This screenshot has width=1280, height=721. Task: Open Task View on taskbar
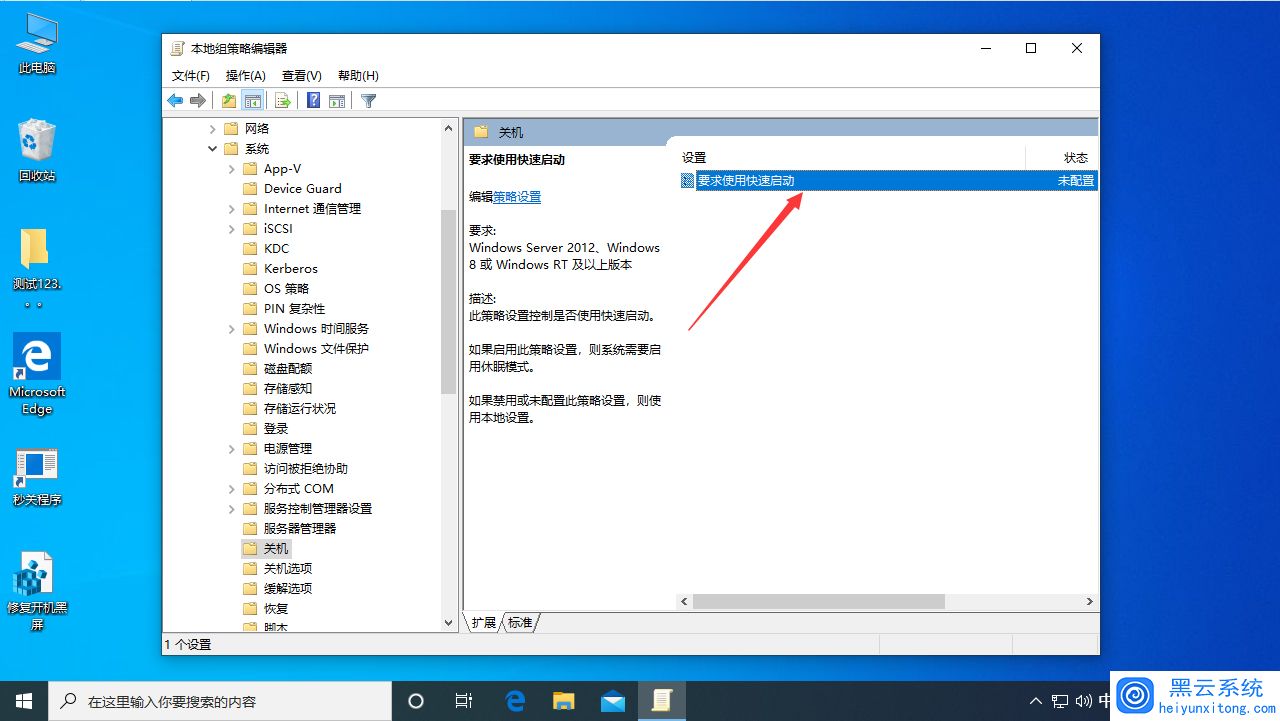464,701
